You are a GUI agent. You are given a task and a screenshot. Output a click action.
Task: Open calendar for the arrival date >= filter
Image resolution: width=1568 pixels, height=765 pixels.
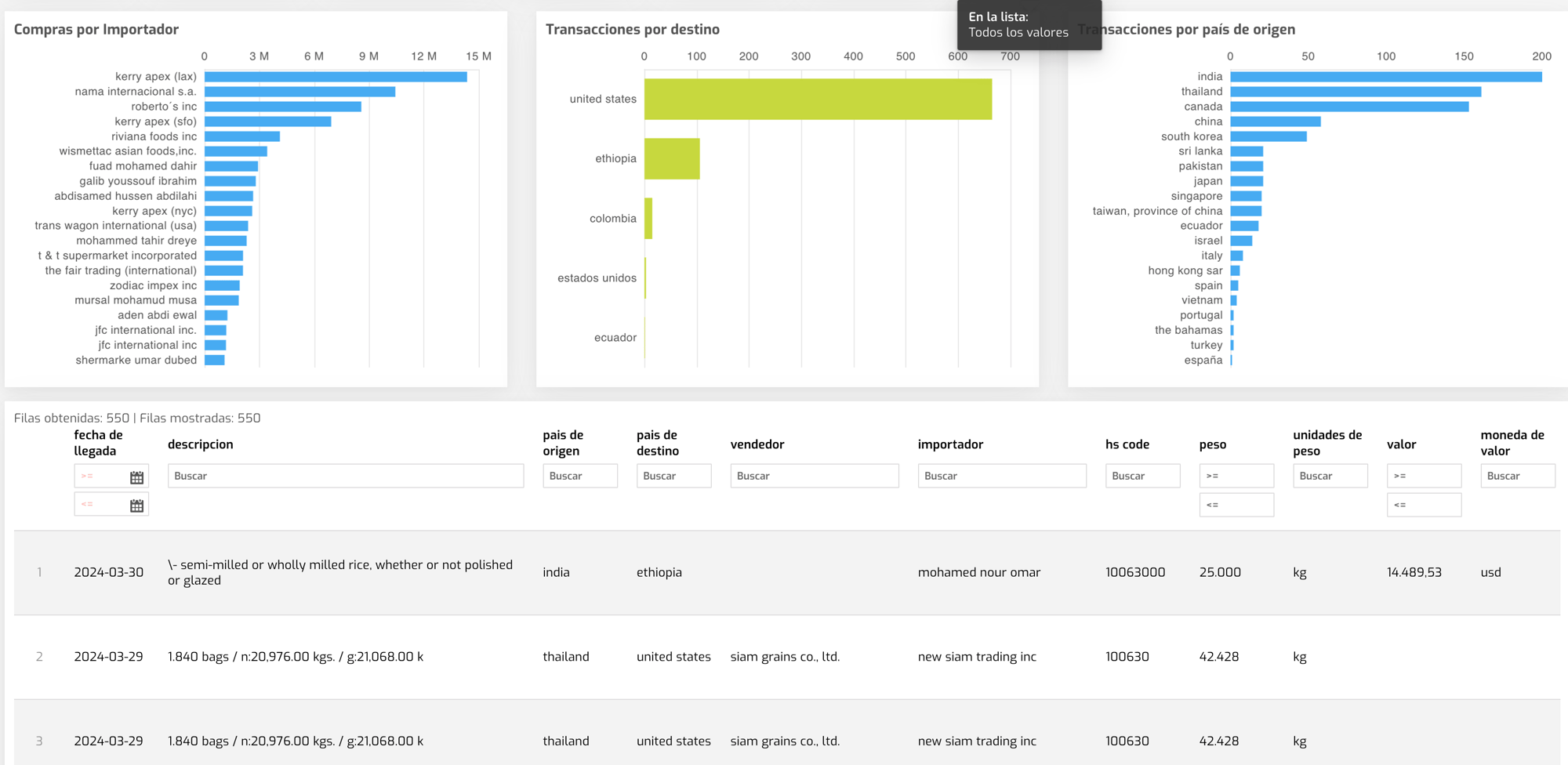[136, 477]
